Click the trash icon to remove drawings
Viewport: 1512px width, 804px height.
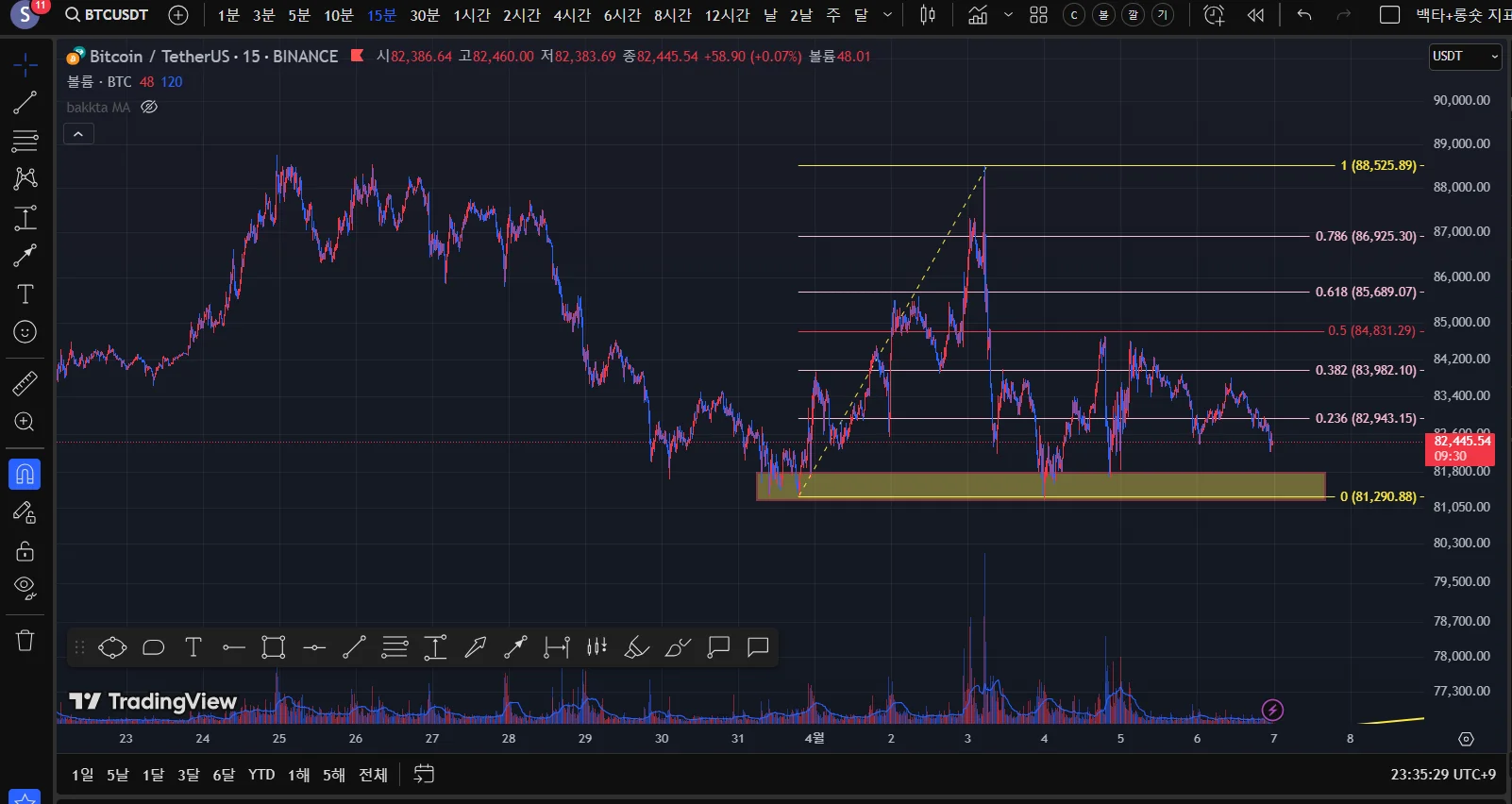coord(25,640)
